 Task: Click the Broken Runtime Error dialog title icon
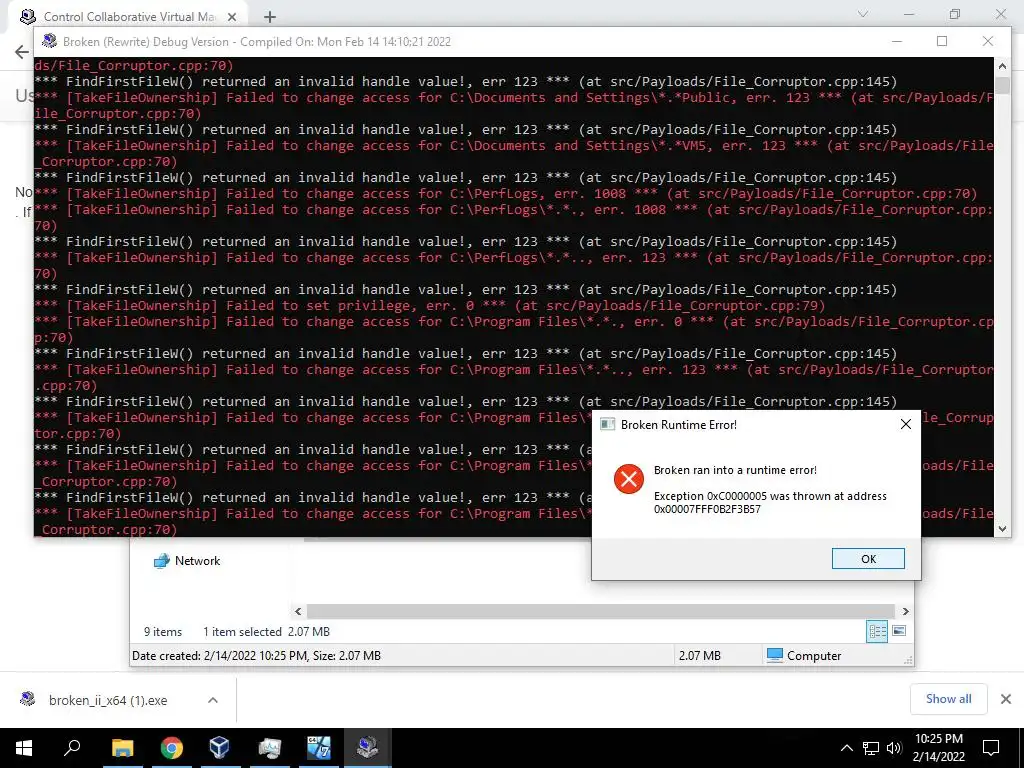point(607,424)
